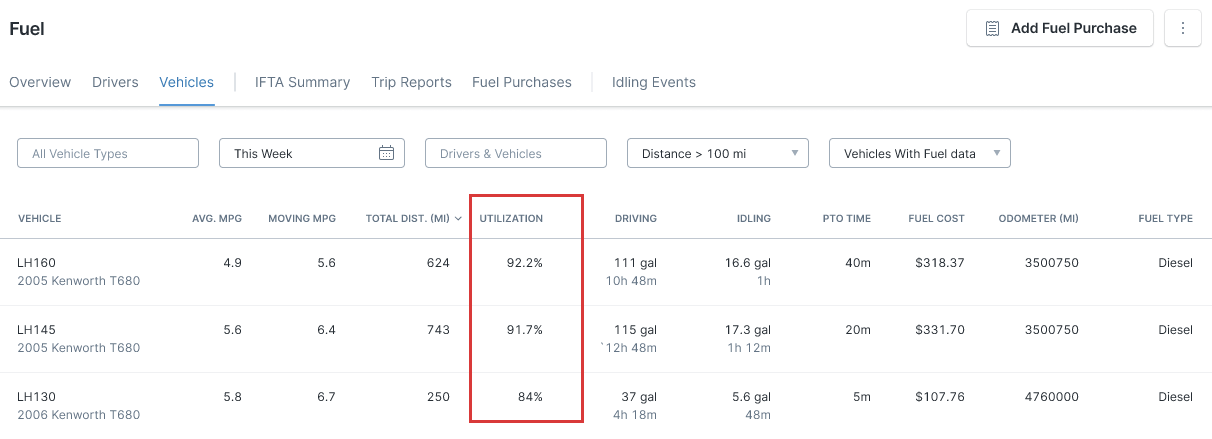
Task: Click the Fuel Cost column header
Action: (936, 218)
